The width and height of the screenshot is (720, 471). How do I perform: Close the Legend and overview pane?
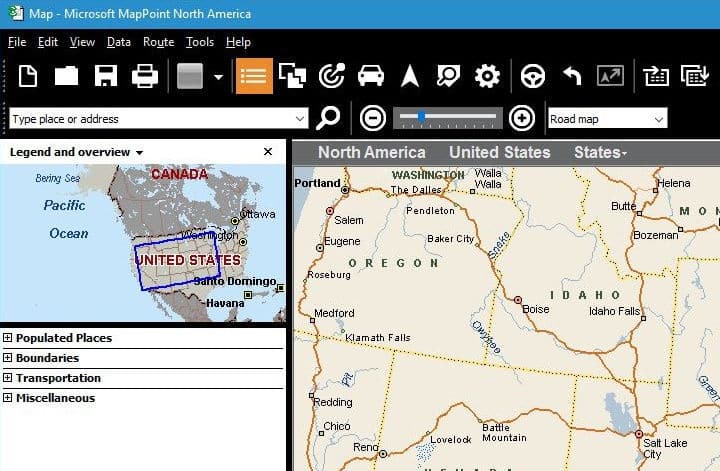tap(268, 151)
